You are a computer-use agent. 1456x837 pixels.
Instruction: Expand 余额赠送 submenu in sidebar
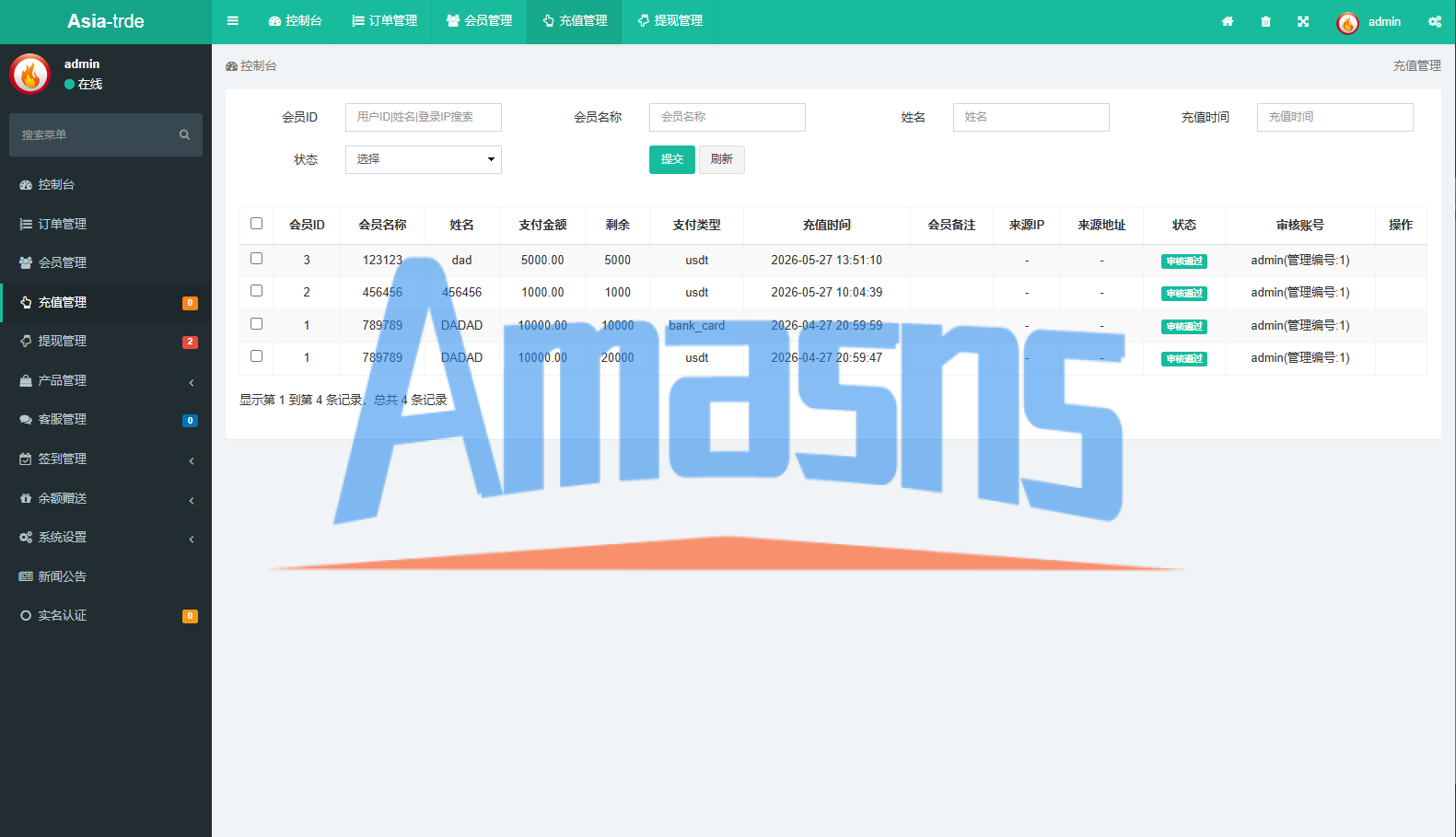pyautogui.click(x=106, y=498)
